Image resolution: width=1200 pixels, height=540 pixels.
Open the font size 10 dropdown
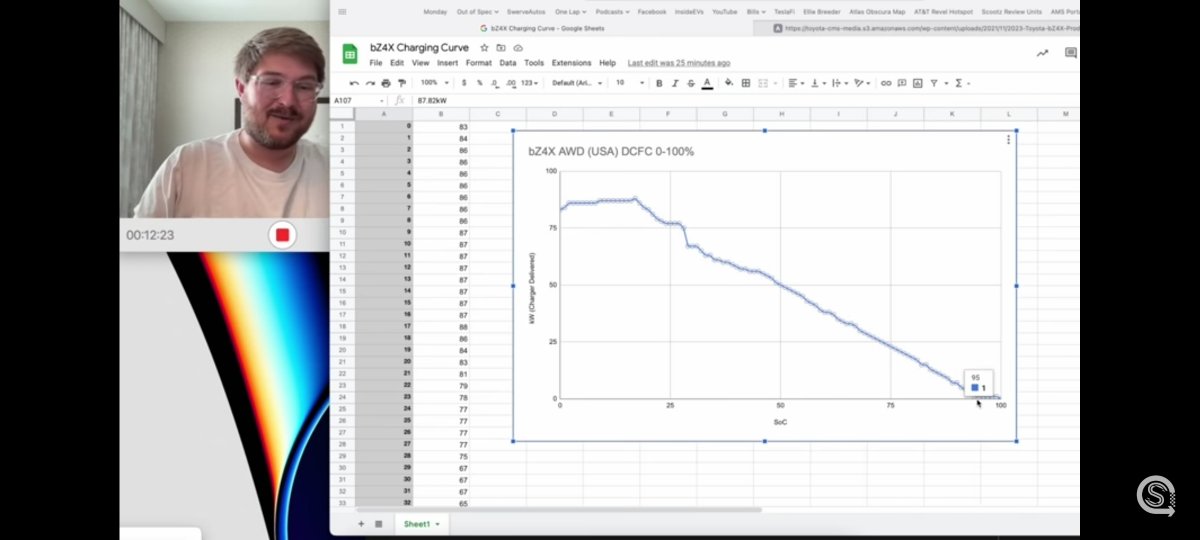(x=627, y=83)
